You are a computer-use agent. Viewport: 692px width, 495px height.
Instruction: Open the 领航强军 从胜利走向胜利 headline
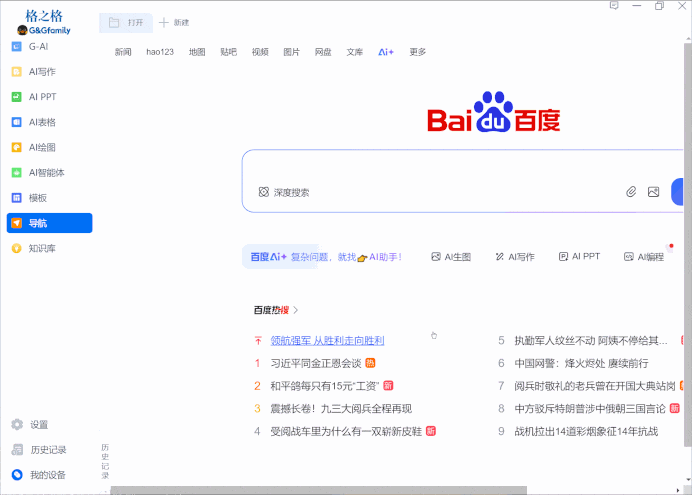pos(327,341)
